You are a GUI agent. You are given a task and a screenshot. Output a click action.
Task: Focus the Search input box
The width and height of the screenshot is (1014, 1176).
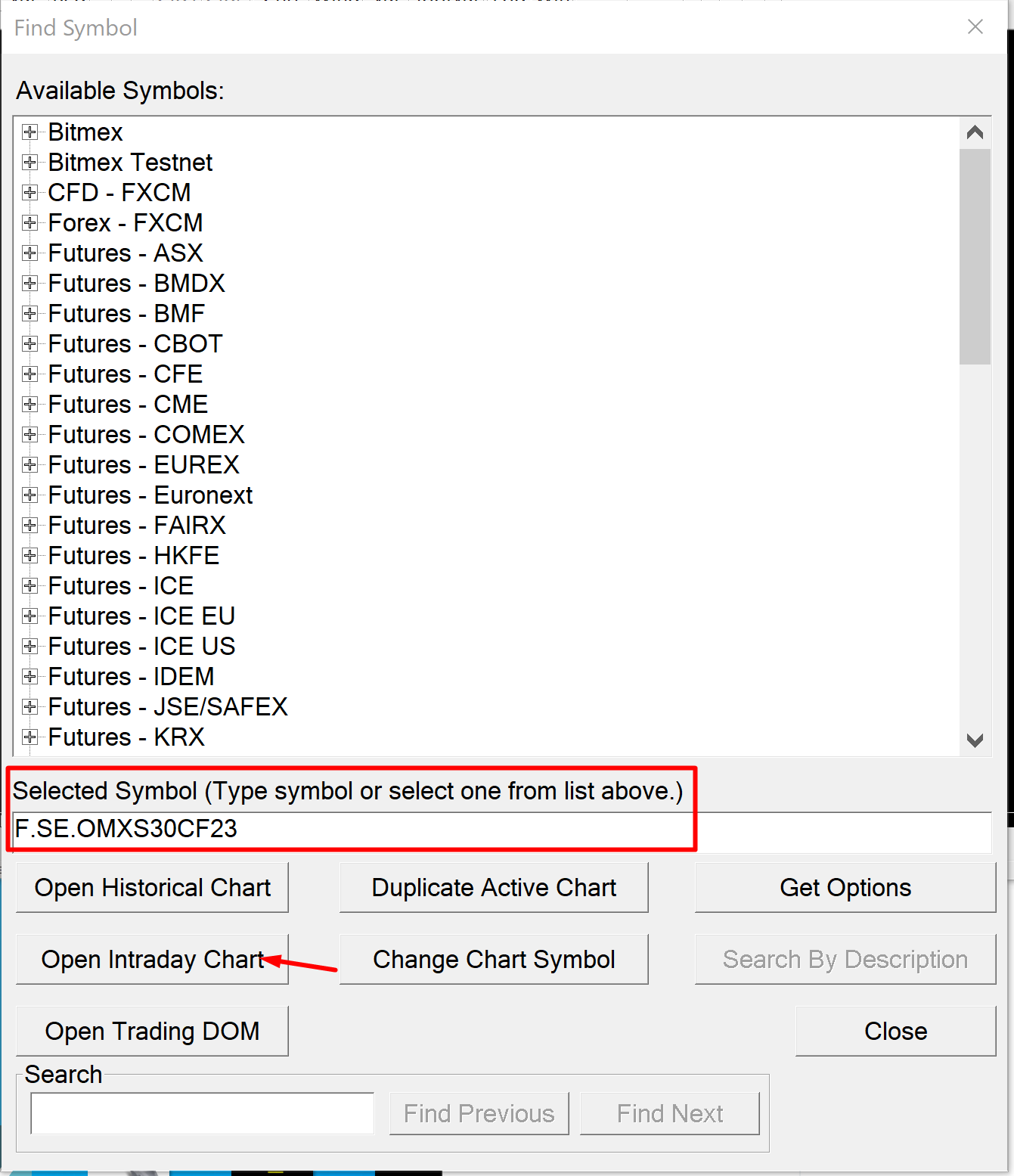202,1113
